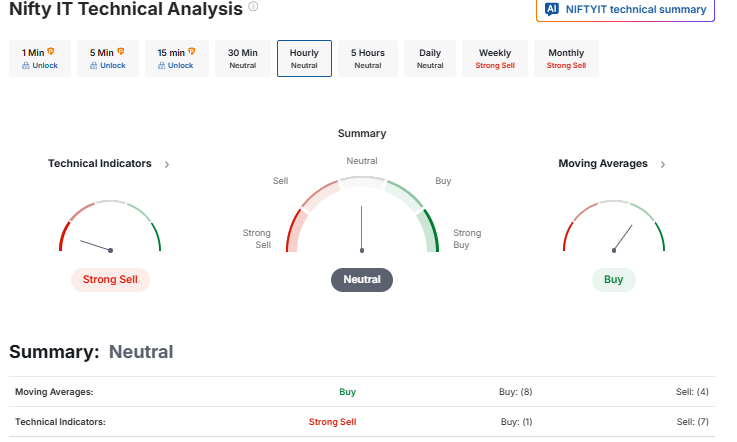Click the Buy badge under Moving Averages gauge

click(613, 280)
